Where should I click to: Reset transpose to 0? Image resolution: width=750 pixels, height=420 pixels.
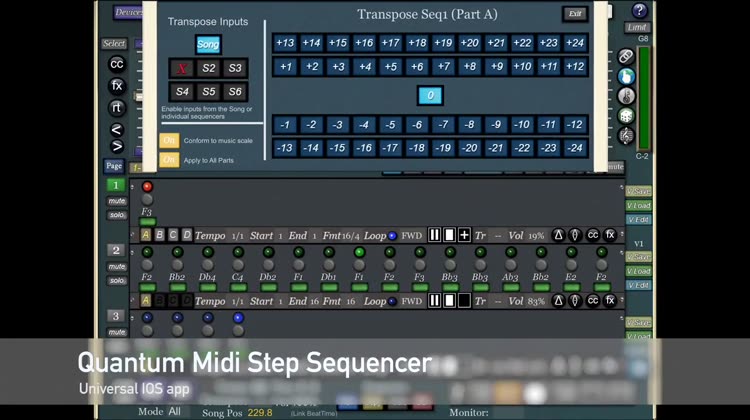point(430,95)
